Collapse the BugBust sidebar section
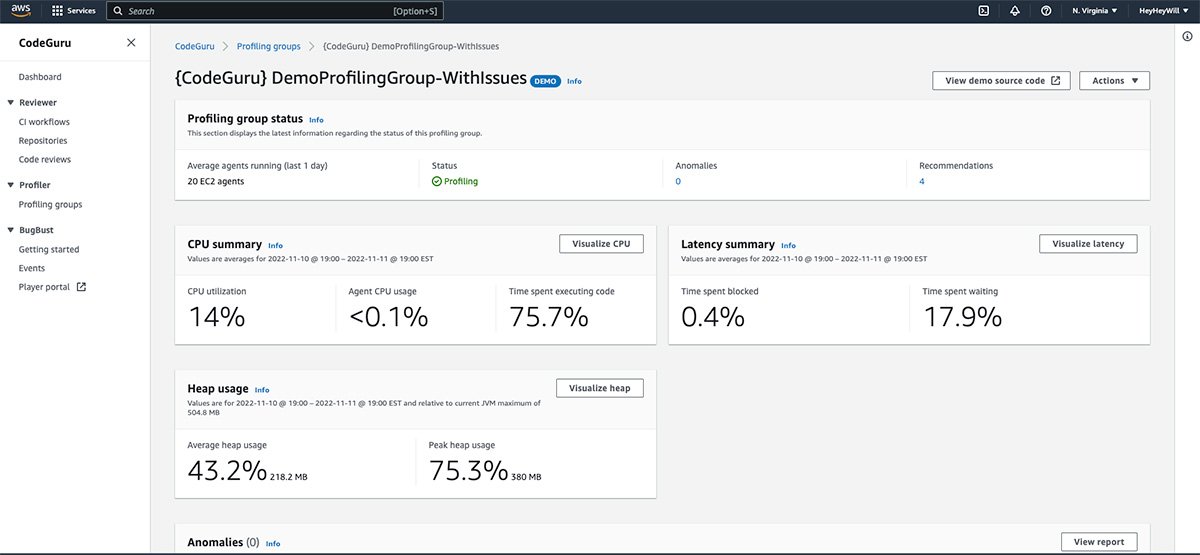Screen dimensions: 1200x555 tap(10, 231)
